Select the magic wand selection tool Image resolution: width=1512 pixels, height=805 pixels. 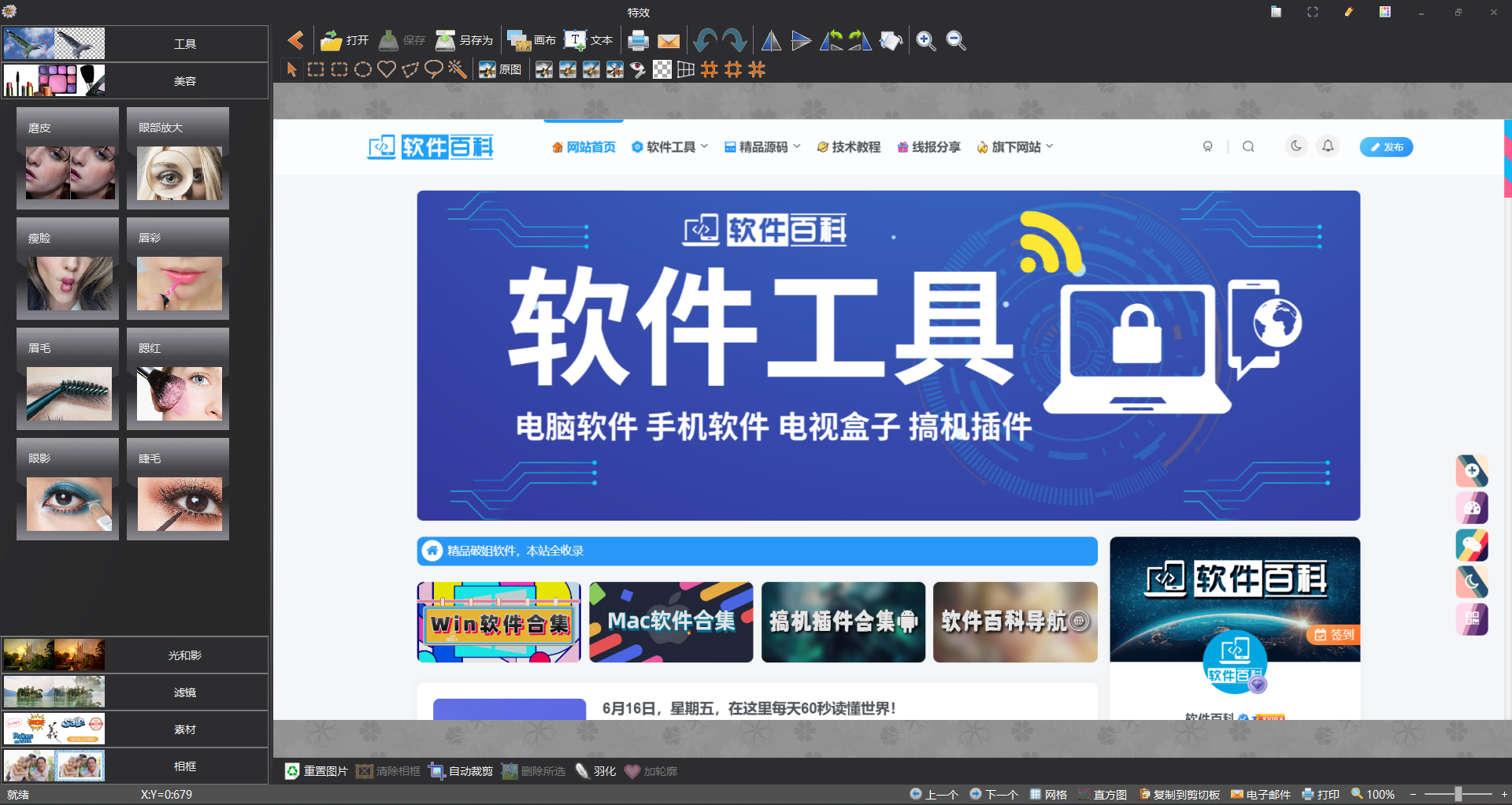pos(458,69)
